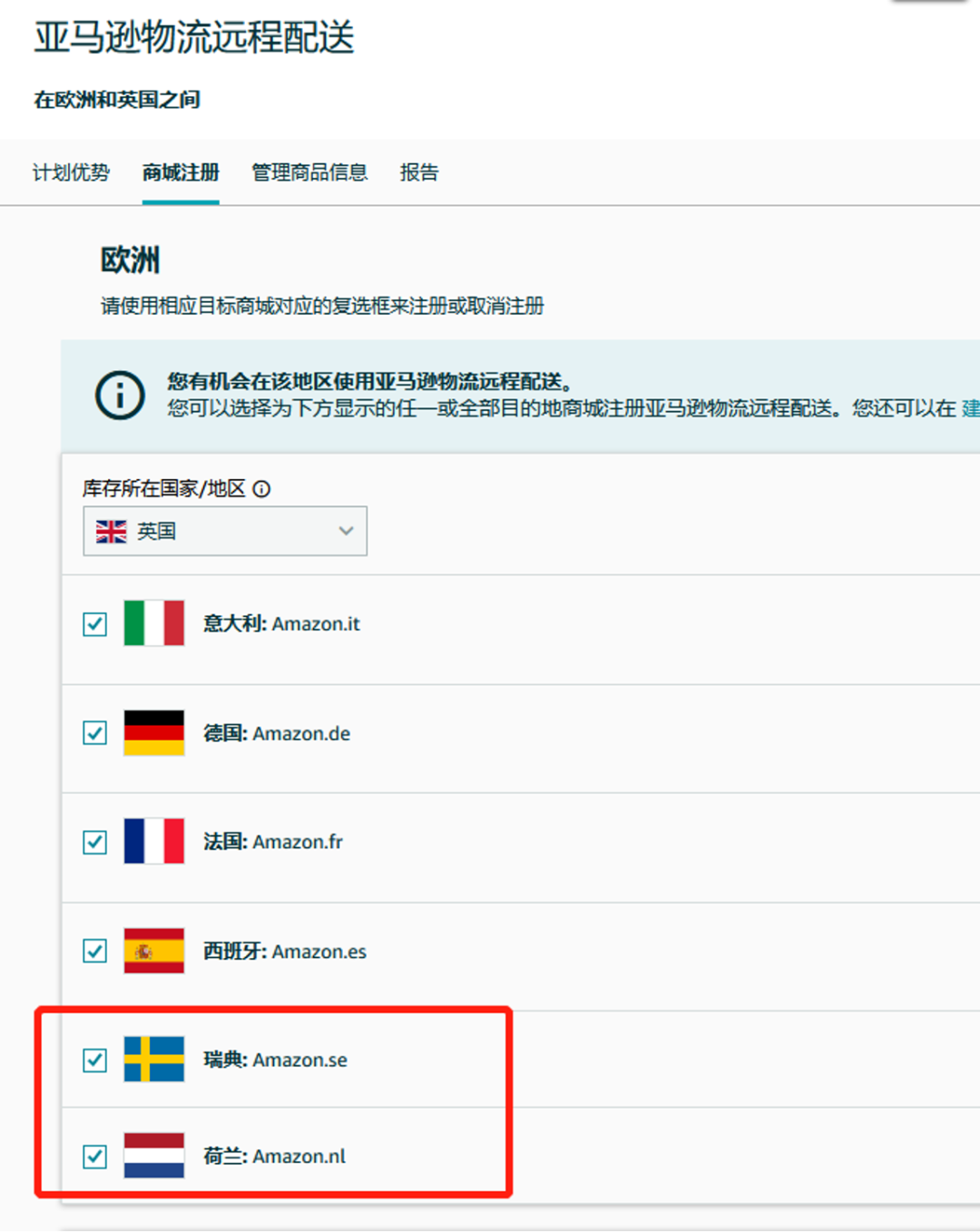Click the 德国: Amazon.de label
The width and height of the screenshot is (980, 1232).
click(277, 733)
